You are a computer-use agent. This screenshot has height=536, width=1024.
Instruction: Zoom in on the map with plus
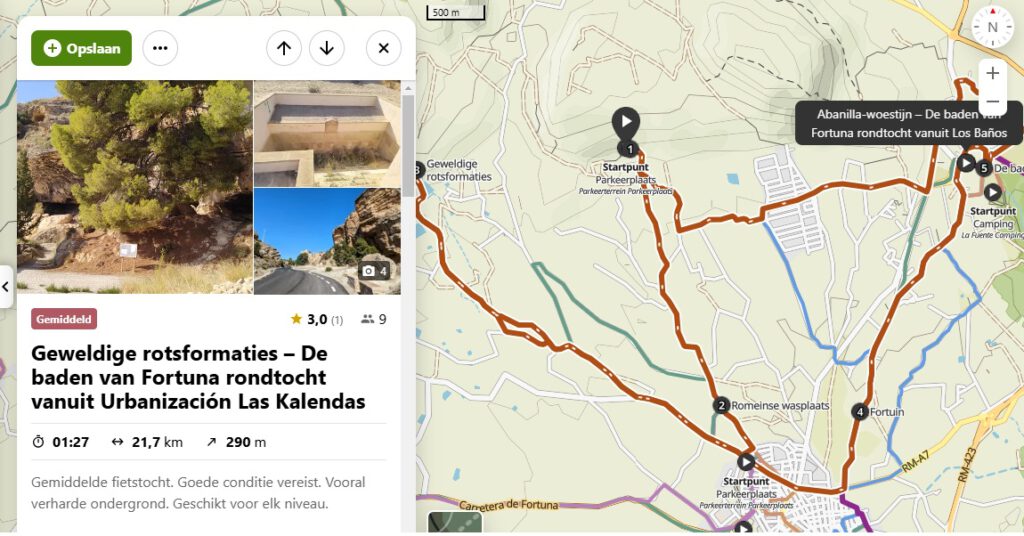[992, 73]
